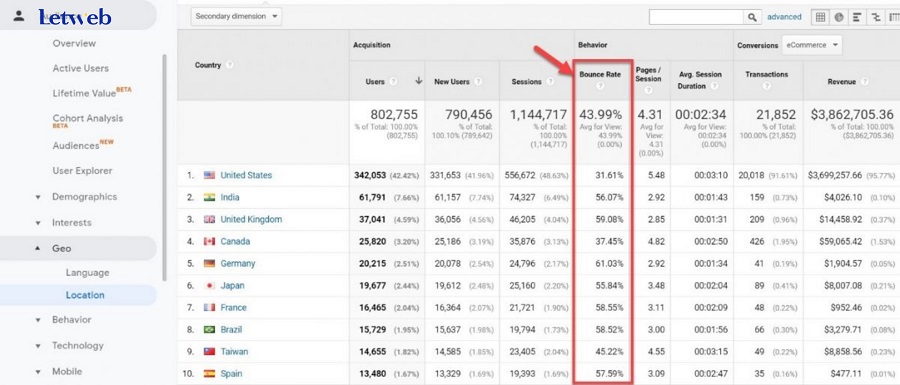The height and width of the screenshot is (385, 900).
Task: Sort by Transactions column header
Action: (766, 75)
